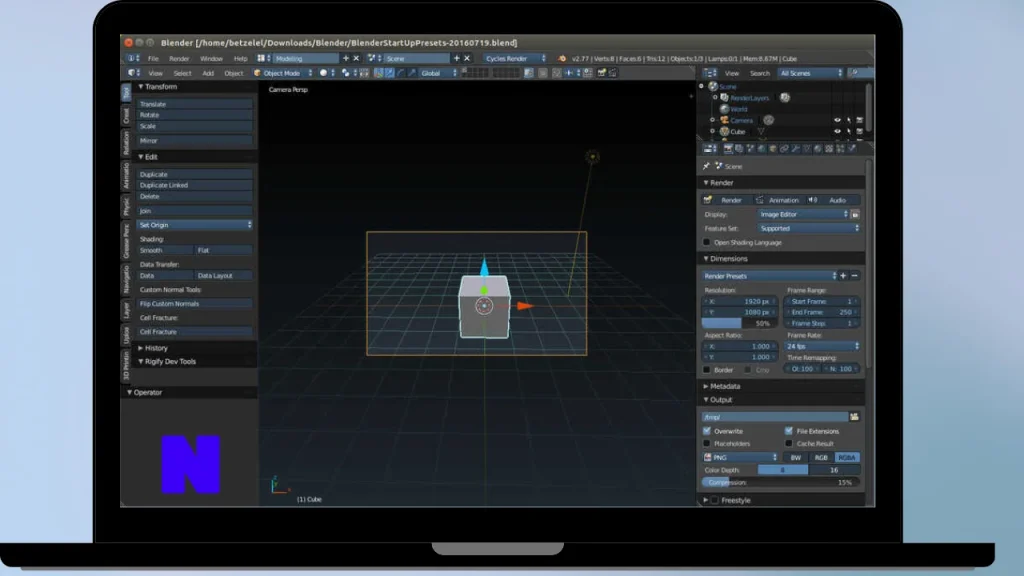This screenshot has width=1024, height=576.
Task: Enable the Freestyle panel checkbox
Action: [715, 500]
